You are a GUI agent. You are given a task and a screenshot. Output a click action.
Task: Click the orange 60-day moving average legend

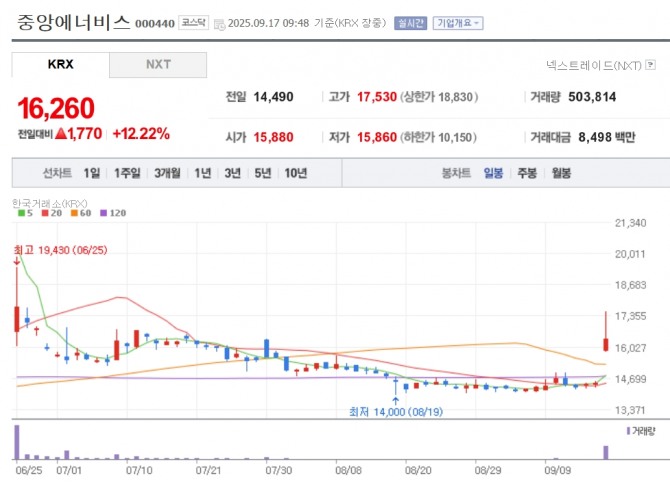coord(81,213)
